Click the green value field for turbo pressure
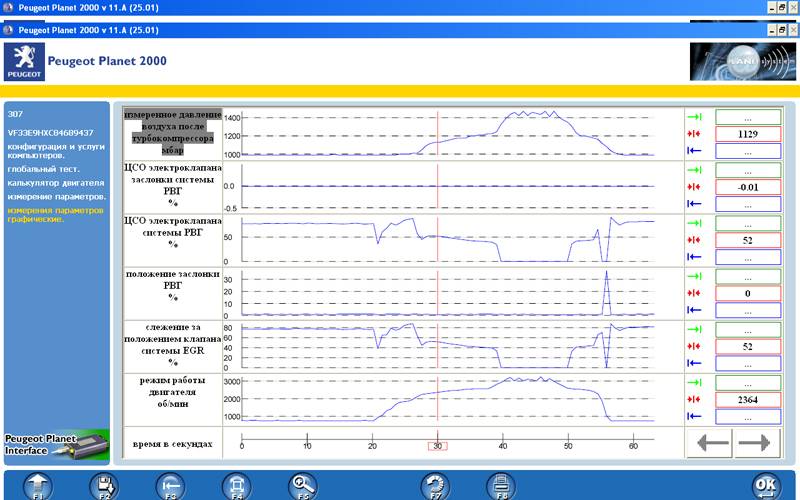 [747, 117]
